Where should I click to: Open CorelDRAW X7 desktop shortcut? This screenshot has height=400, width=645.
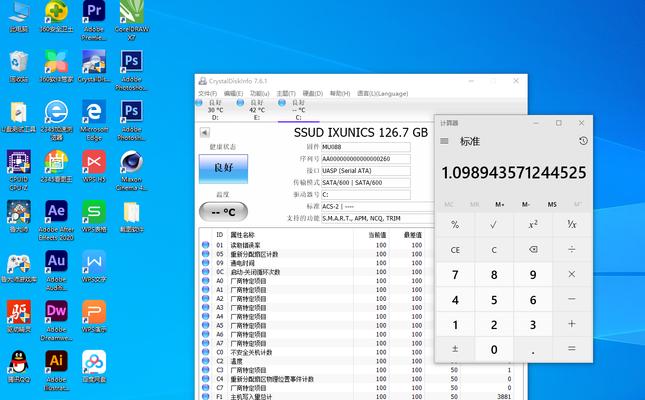point(132,20)
